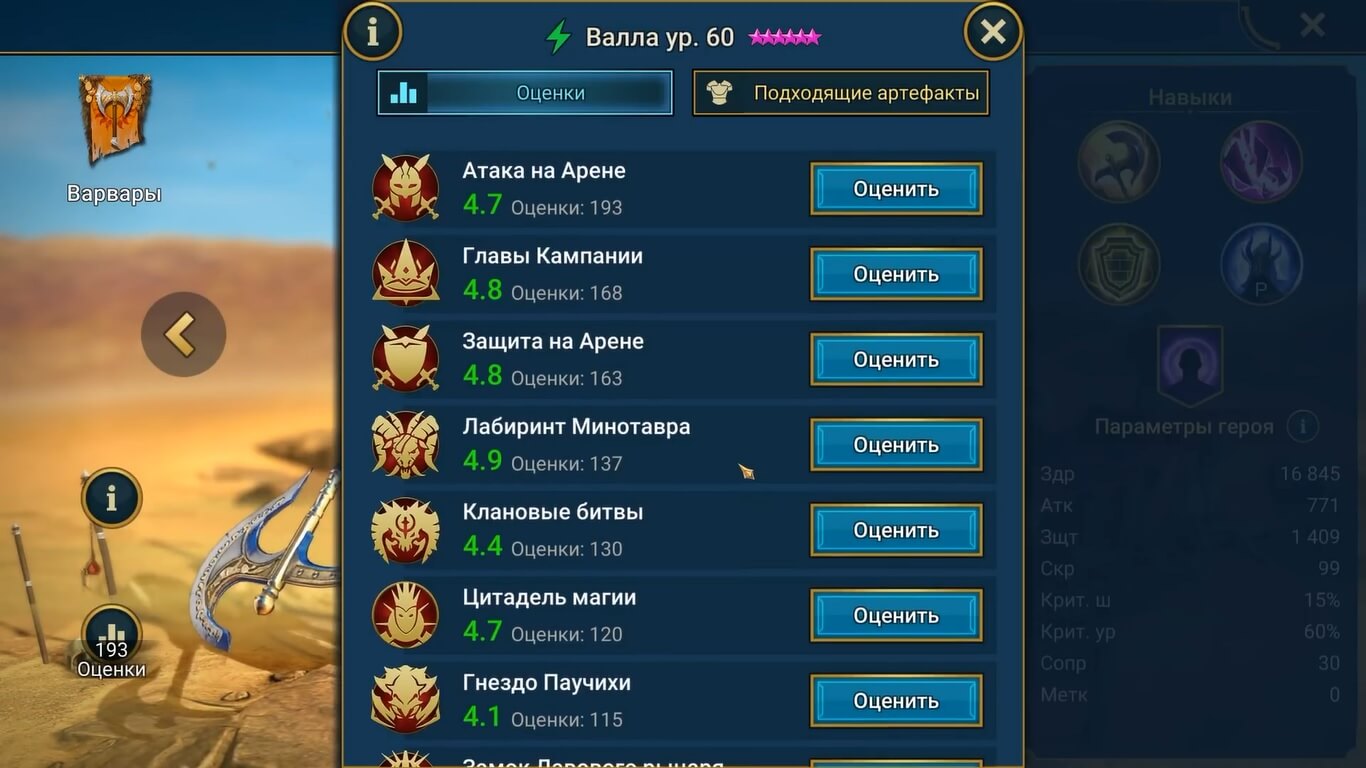1366x768 pixels.
Task: Rate Цитадель магии with Оценить
Action: pyautogui.click(x=896, y=616)
